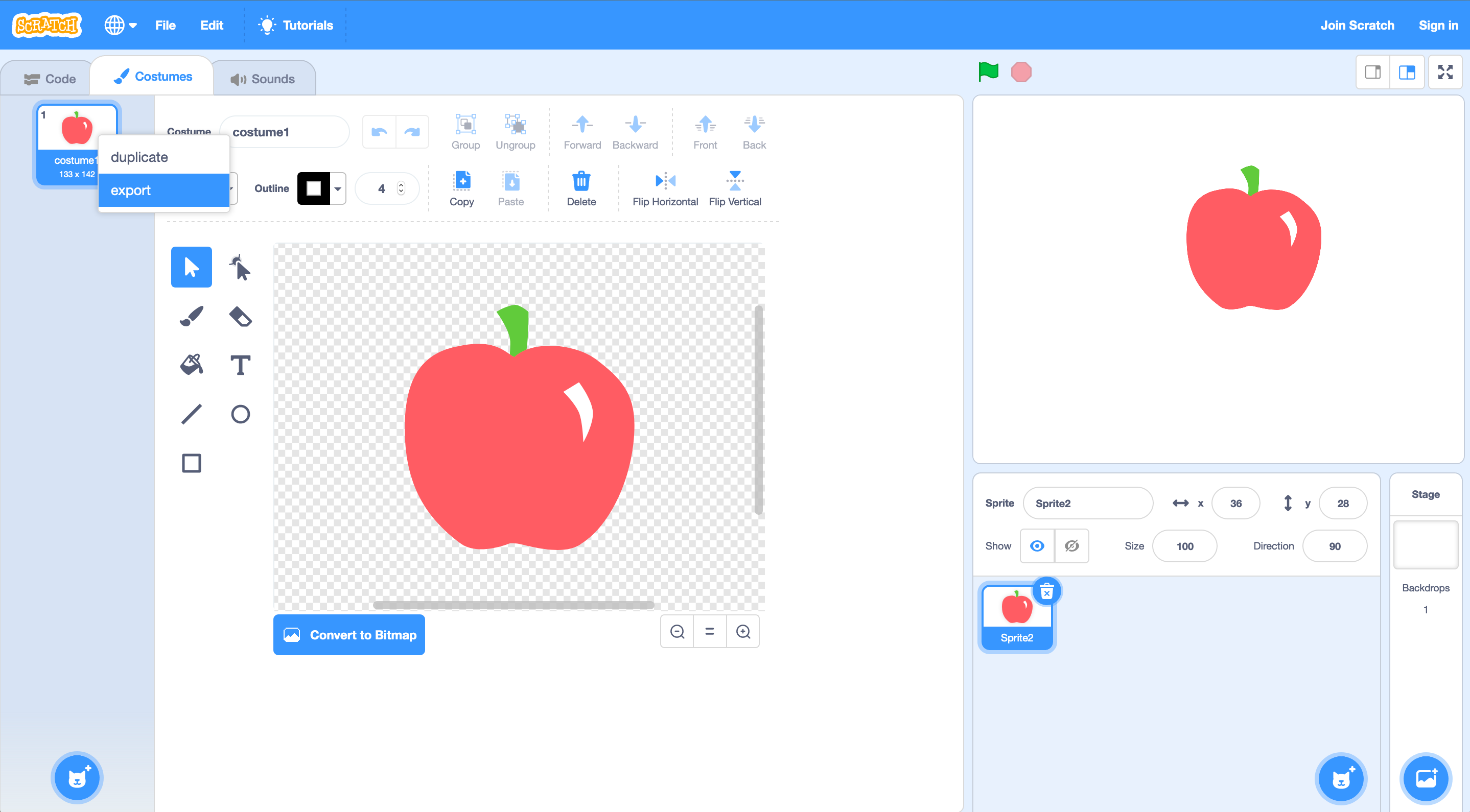The image size is (1470, 812).
Task: Toggle sprite hide icon
Action: (1071, 545)
